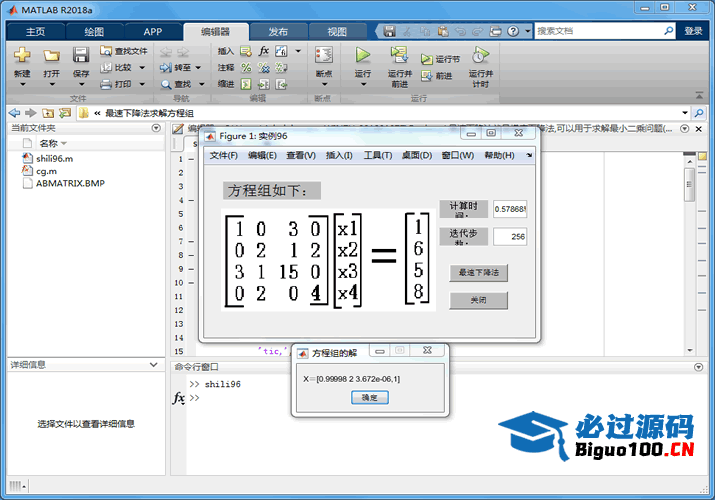The height and width of the screenshot is (500, 715).
Task: Open the address bar path dropdown
Action: 685,113
